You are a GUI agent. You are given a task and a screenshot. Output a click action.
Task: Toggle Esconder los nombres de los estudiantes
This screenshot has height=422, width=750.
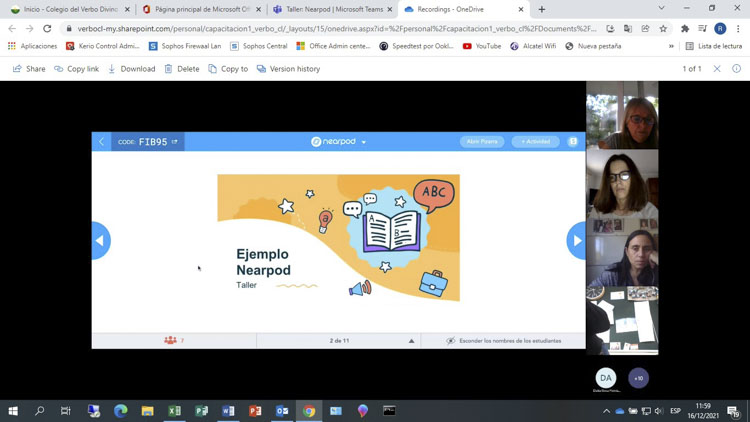click(x=504, y=341)
